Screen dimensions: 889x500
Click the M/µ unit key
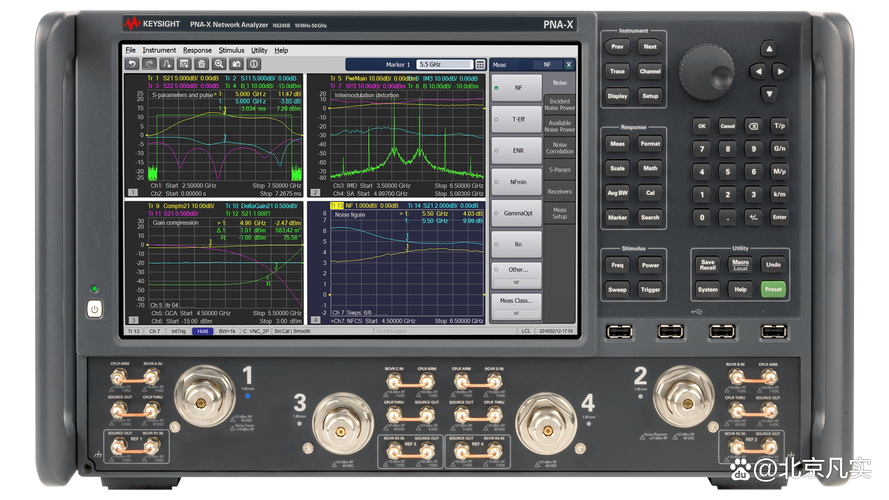point(780,171)
